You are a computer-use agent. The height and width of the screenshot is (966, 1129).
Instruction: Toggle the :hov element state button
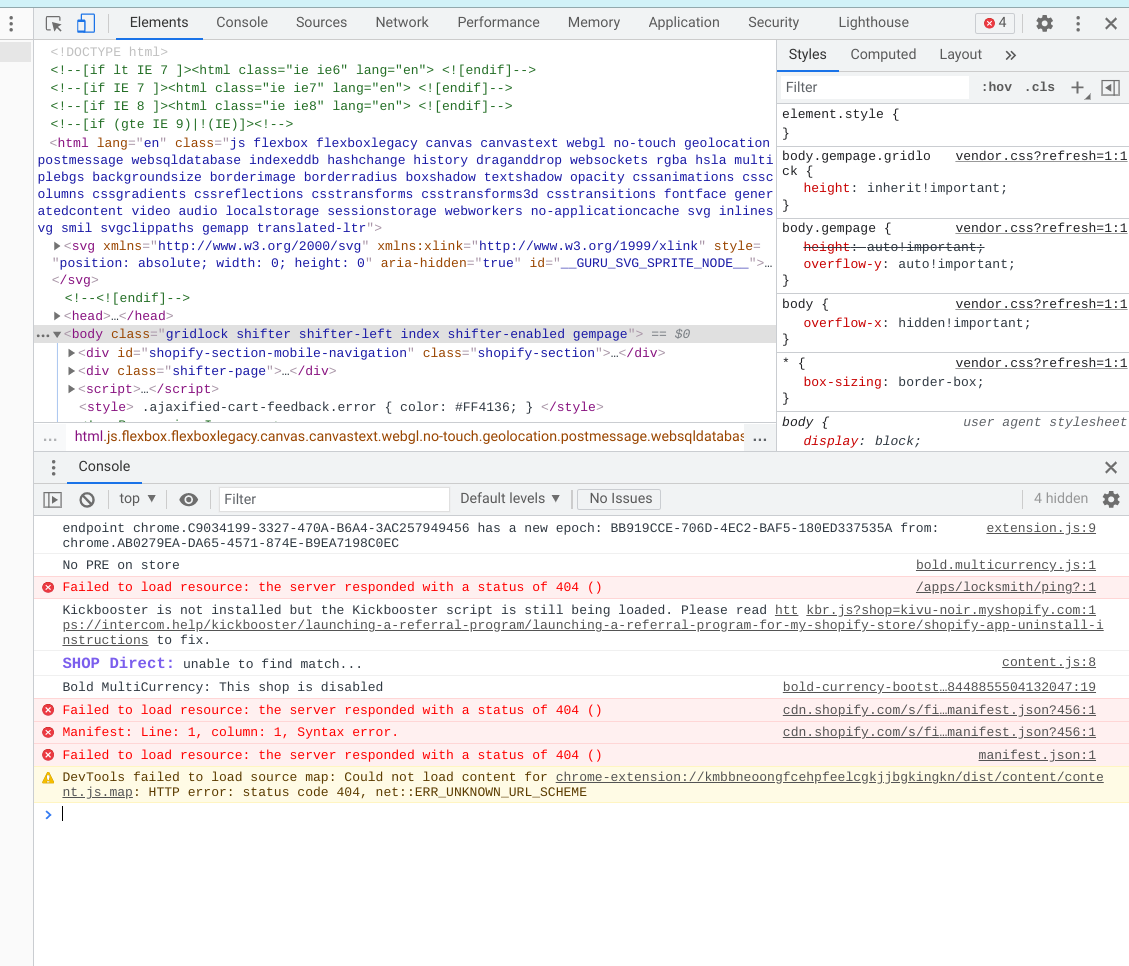coord(995,88)
